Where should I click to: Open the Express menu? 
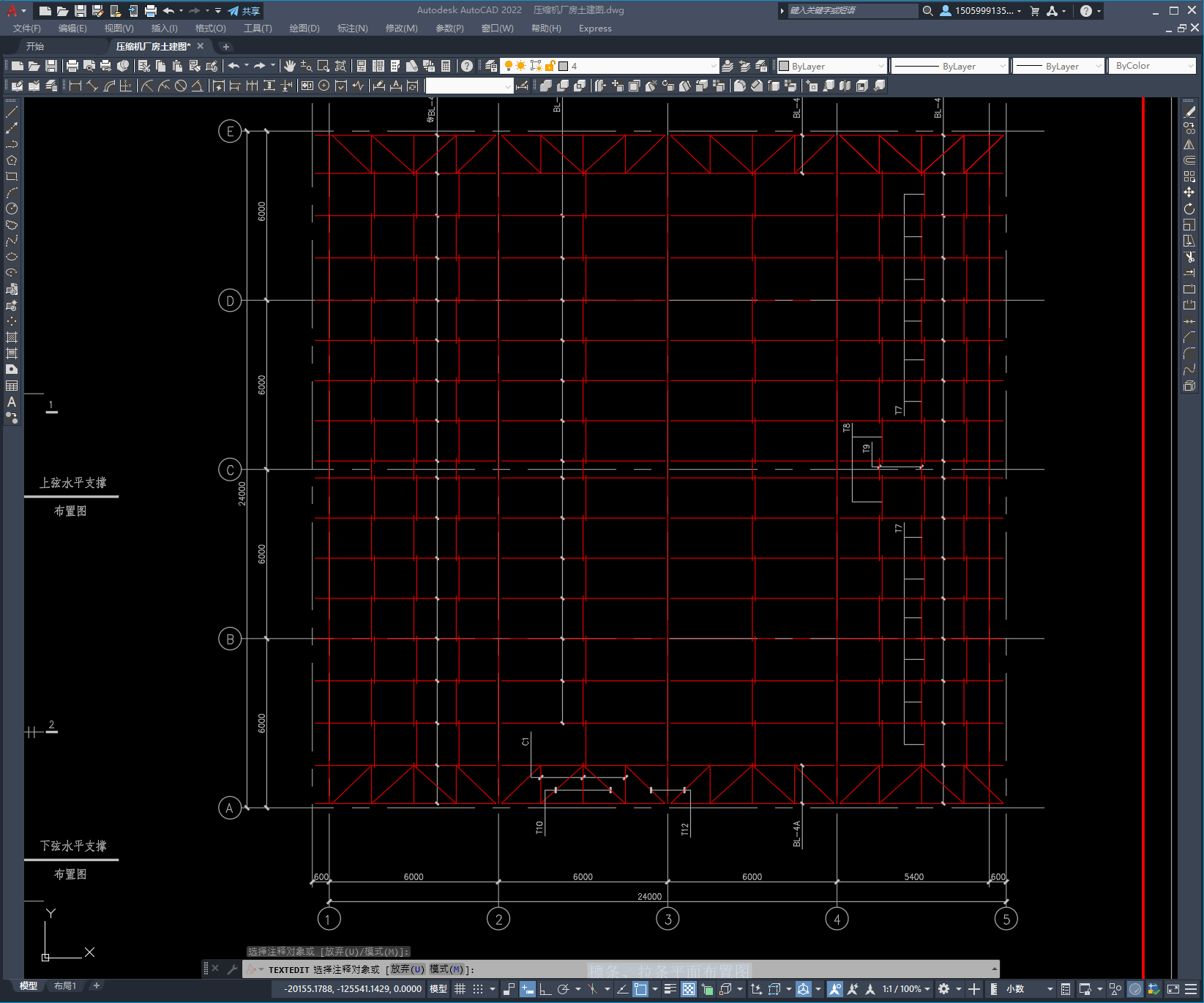click(x=595, y=29)
